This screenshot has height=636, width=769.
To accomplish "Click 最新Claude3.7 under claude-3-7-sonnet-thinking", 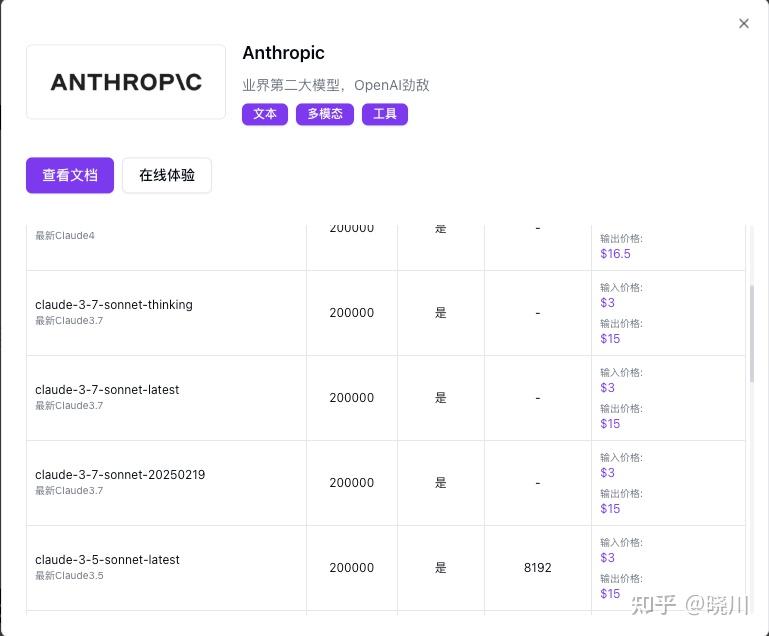I will tap(69, 320).
